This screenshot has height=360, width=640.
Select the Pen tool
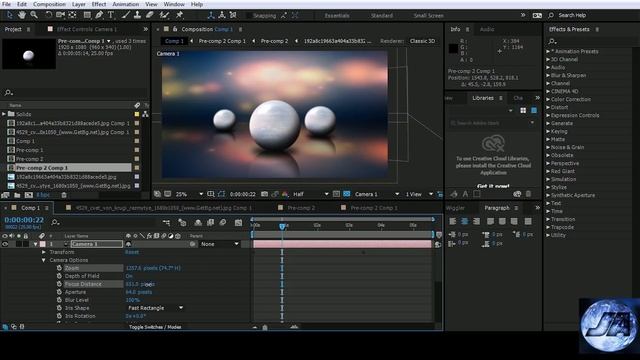click(99, 15)
